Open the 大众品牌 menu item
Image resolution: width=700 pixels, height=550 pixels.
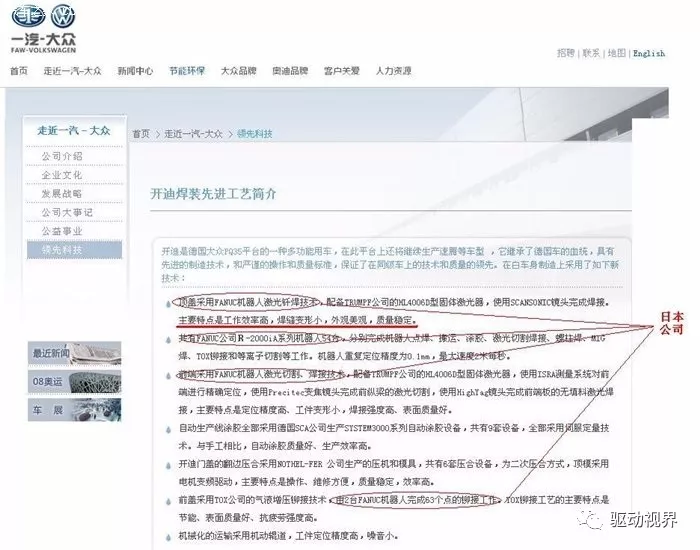[x=238, y=71]
